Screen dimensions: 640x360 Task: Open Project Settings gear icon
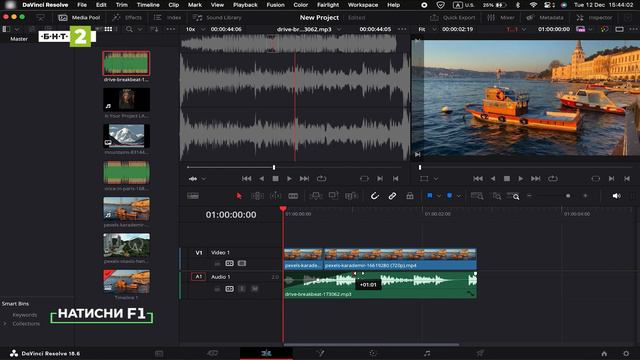point(626,353)
